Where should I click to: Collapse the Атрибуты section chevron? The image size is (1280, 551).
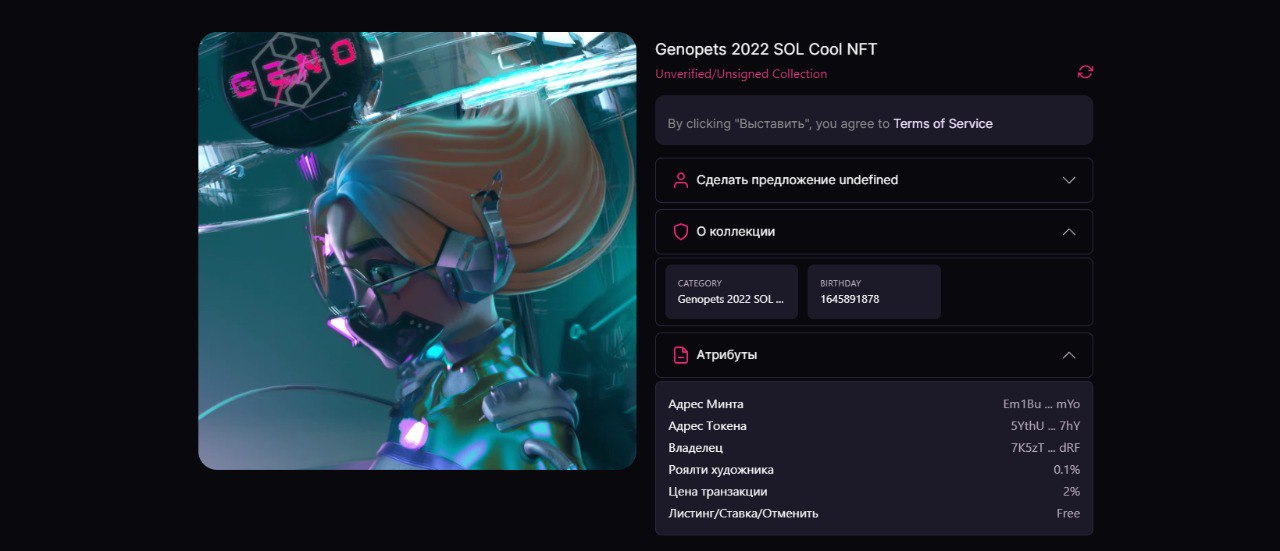1069,355
